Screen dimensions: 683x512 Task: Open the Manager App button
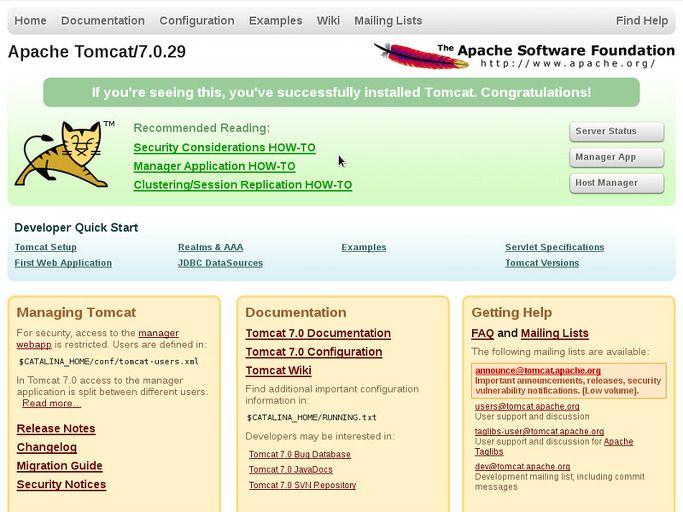[616, 157]
